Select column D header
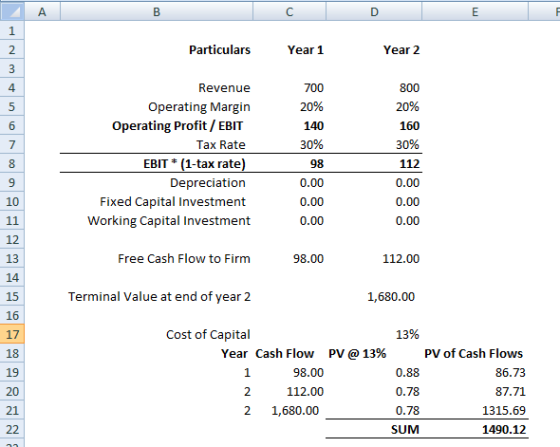Viewport: 560px width, 447px height. (x=374, y=11)
